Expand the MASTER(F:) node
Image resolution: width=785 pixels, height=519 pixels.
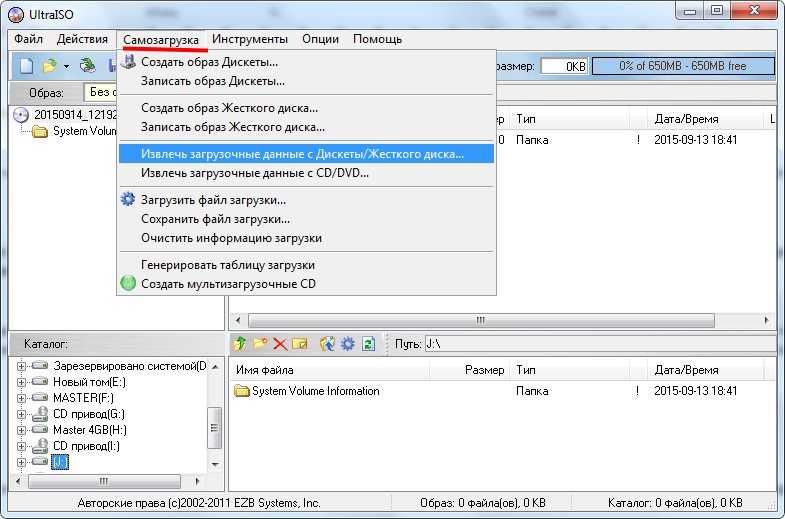tap(21, 398)
